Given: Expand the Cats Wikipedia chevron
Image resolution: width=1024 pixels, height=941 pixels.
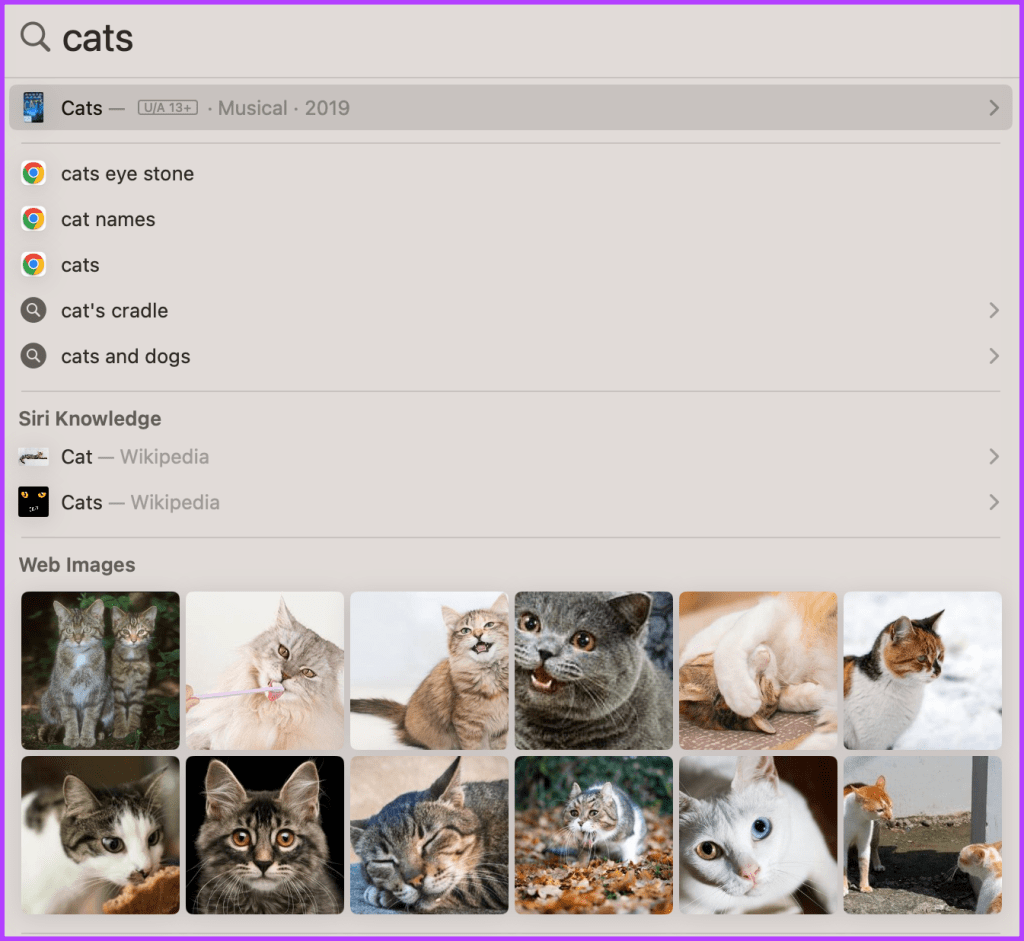Looking at the screenshot, I should (x=994, y=502).
